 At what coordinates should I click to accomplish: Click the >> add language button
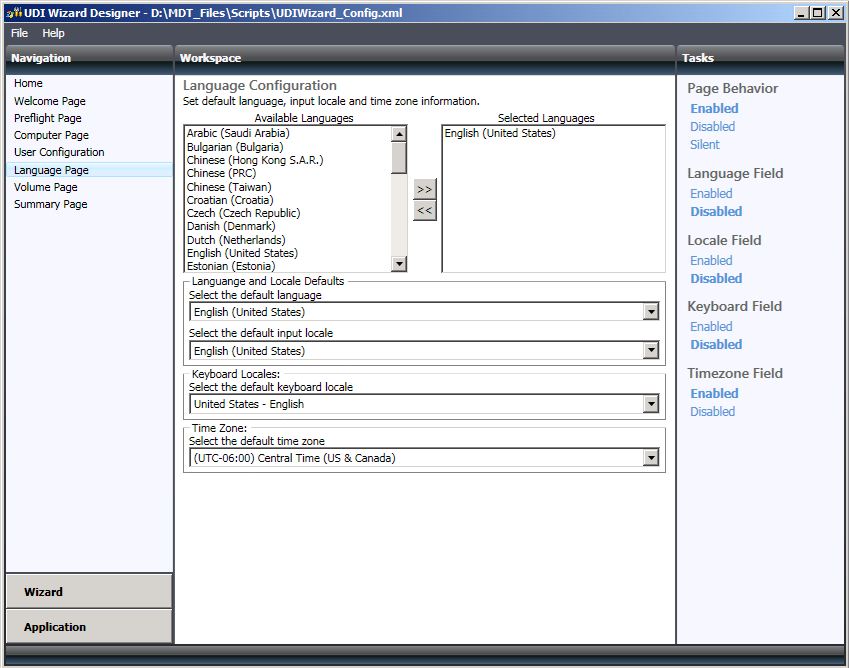(425, 189)
